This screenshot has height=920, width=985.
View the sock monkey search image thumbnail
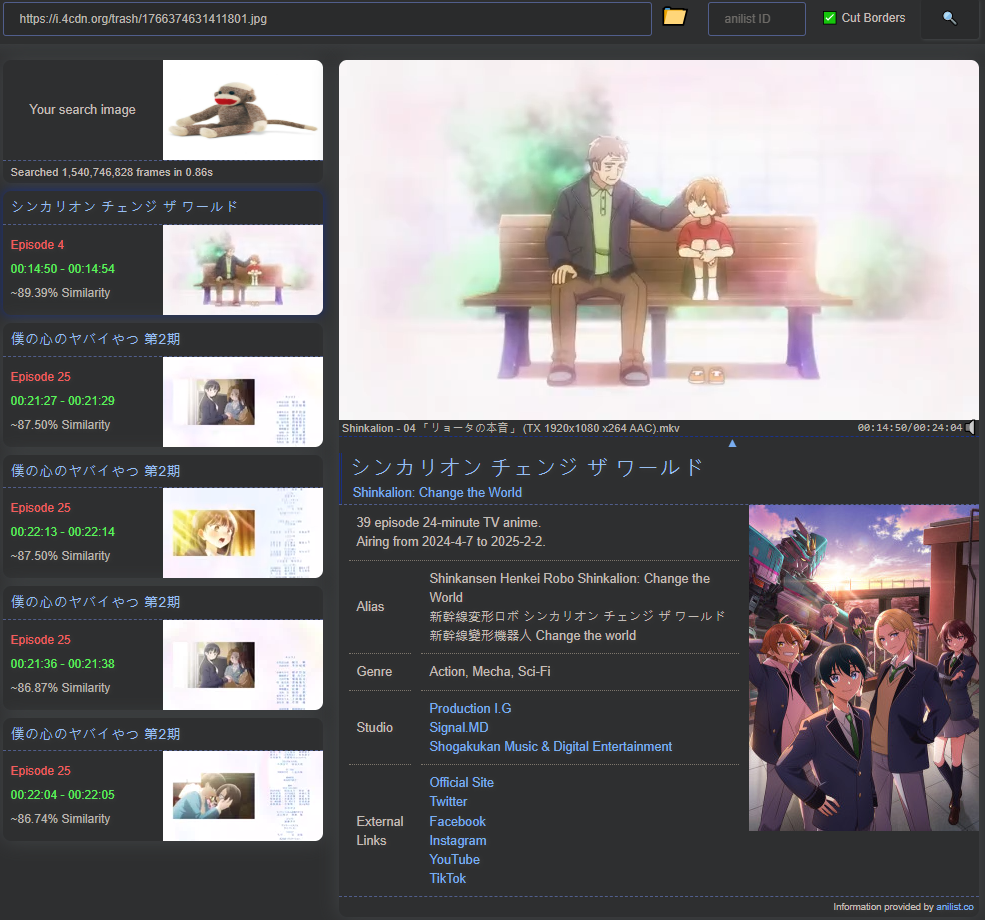[x=242, y=110]
